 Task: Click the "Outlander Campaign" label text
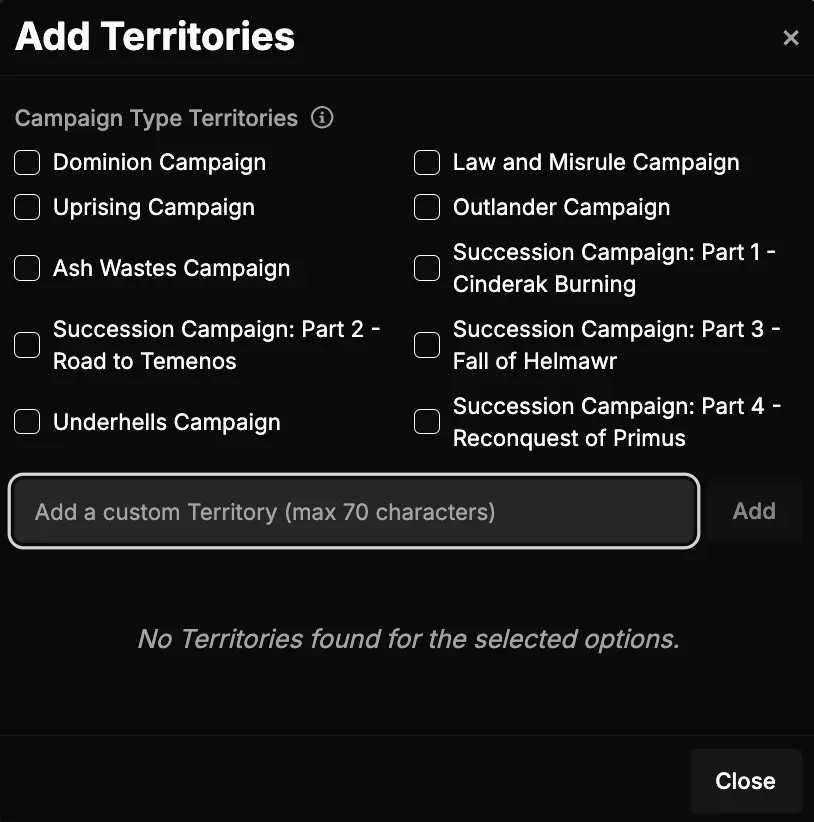pos(561,207)
